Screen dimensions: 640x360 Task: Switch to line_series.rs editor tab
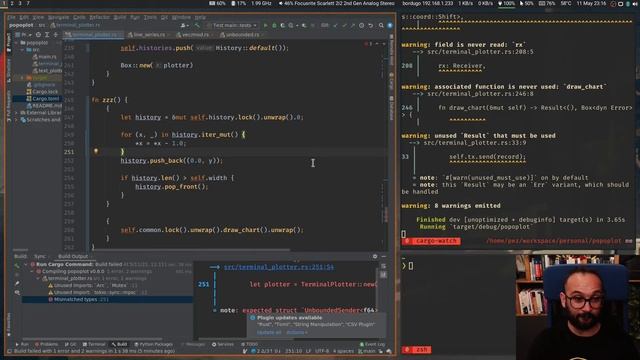coord(147,35)
